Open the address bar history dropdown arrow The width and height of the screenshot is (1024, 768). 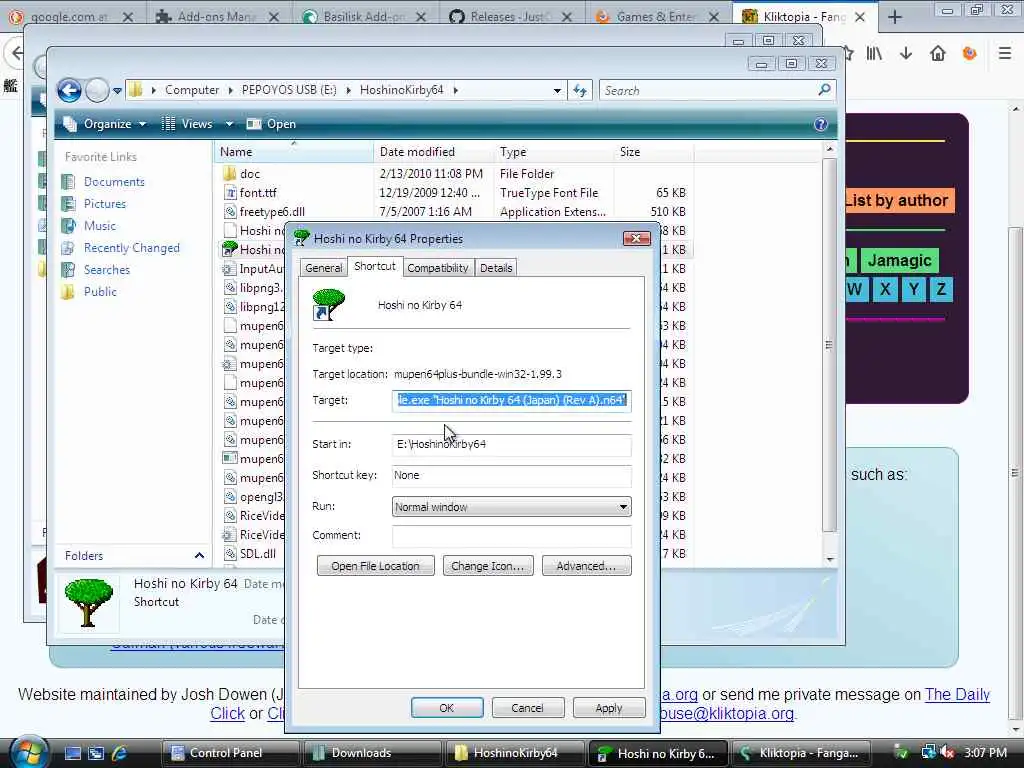pos(557,91)
